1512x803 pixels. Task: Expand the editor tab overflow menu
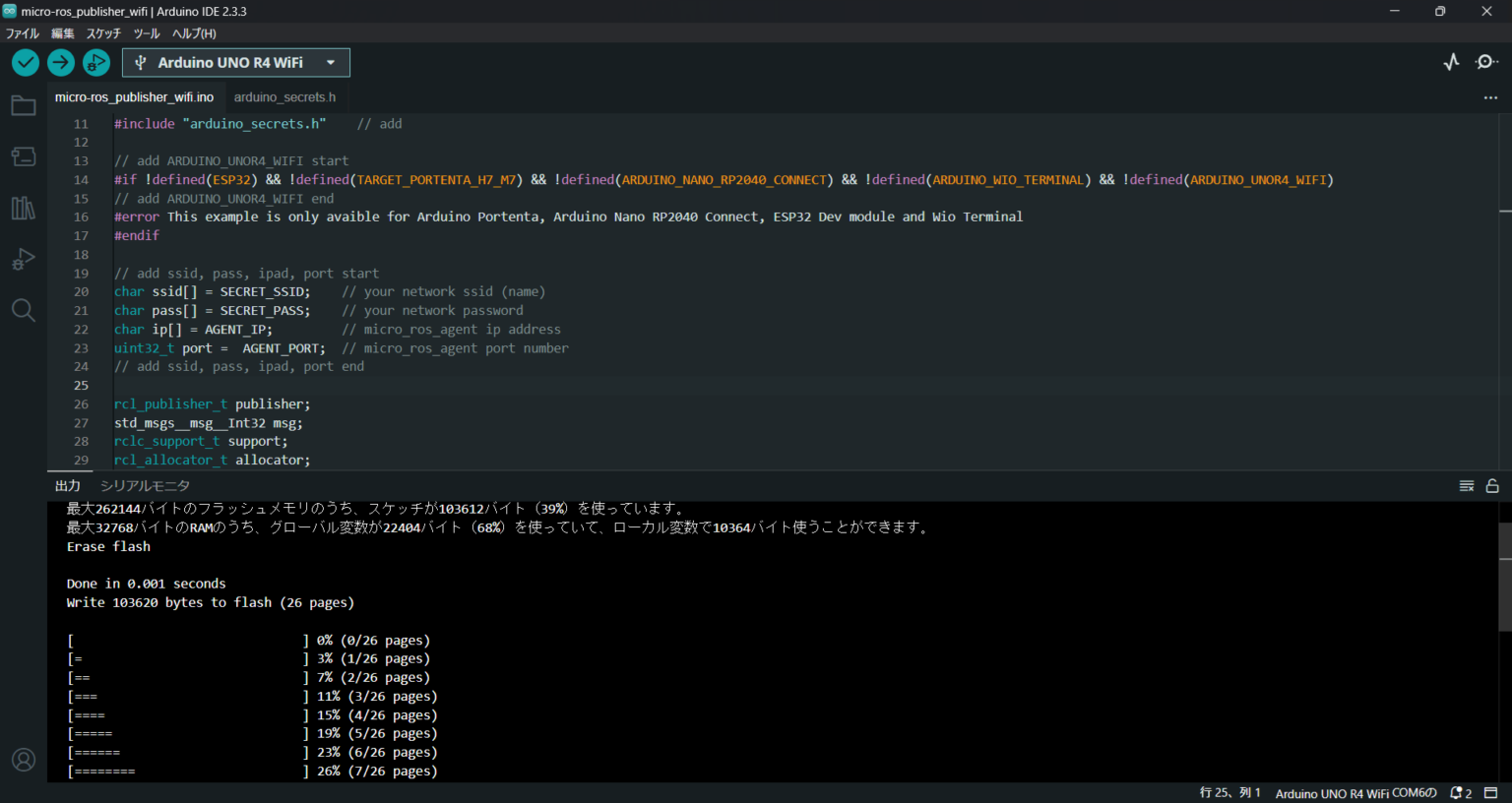[1490, 97]
